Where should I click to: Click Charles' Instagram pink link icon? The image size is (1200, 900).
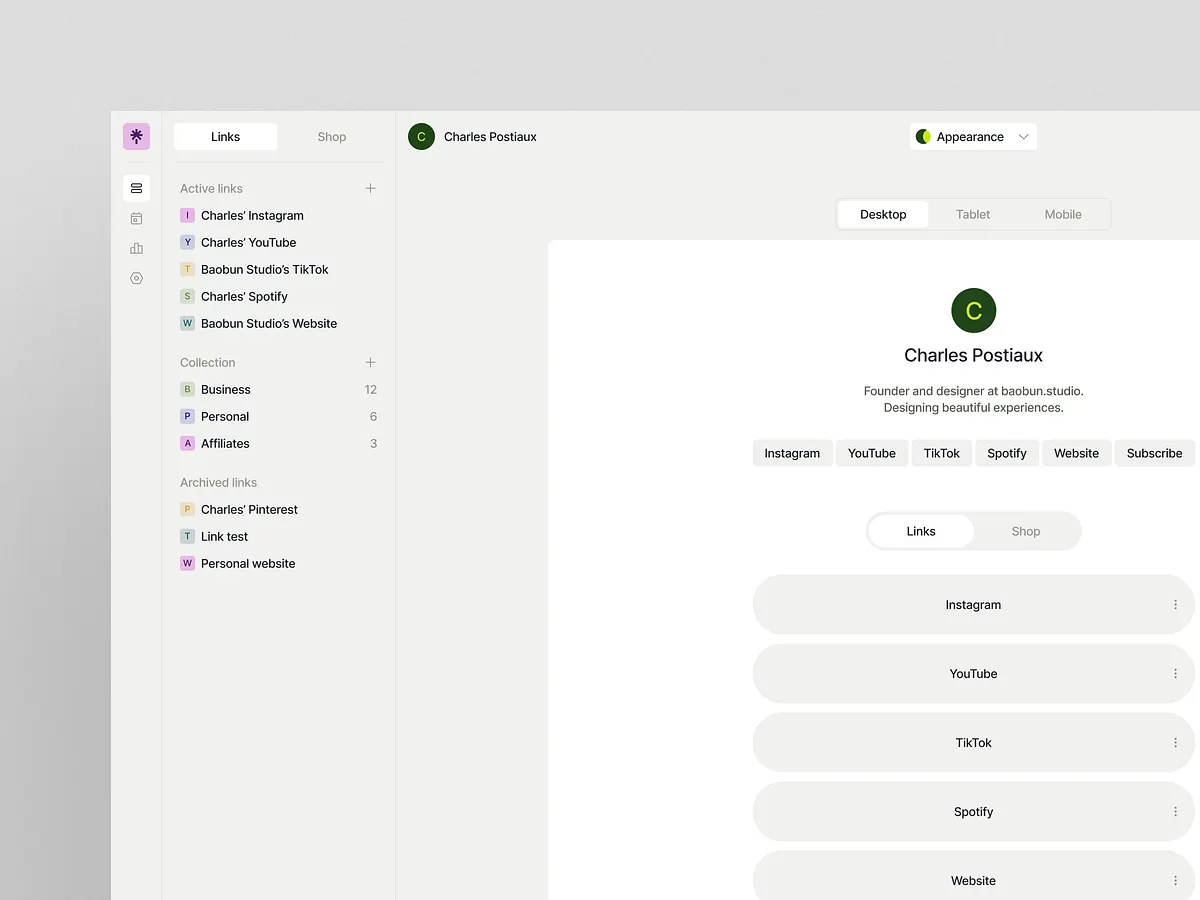point(187,215)
